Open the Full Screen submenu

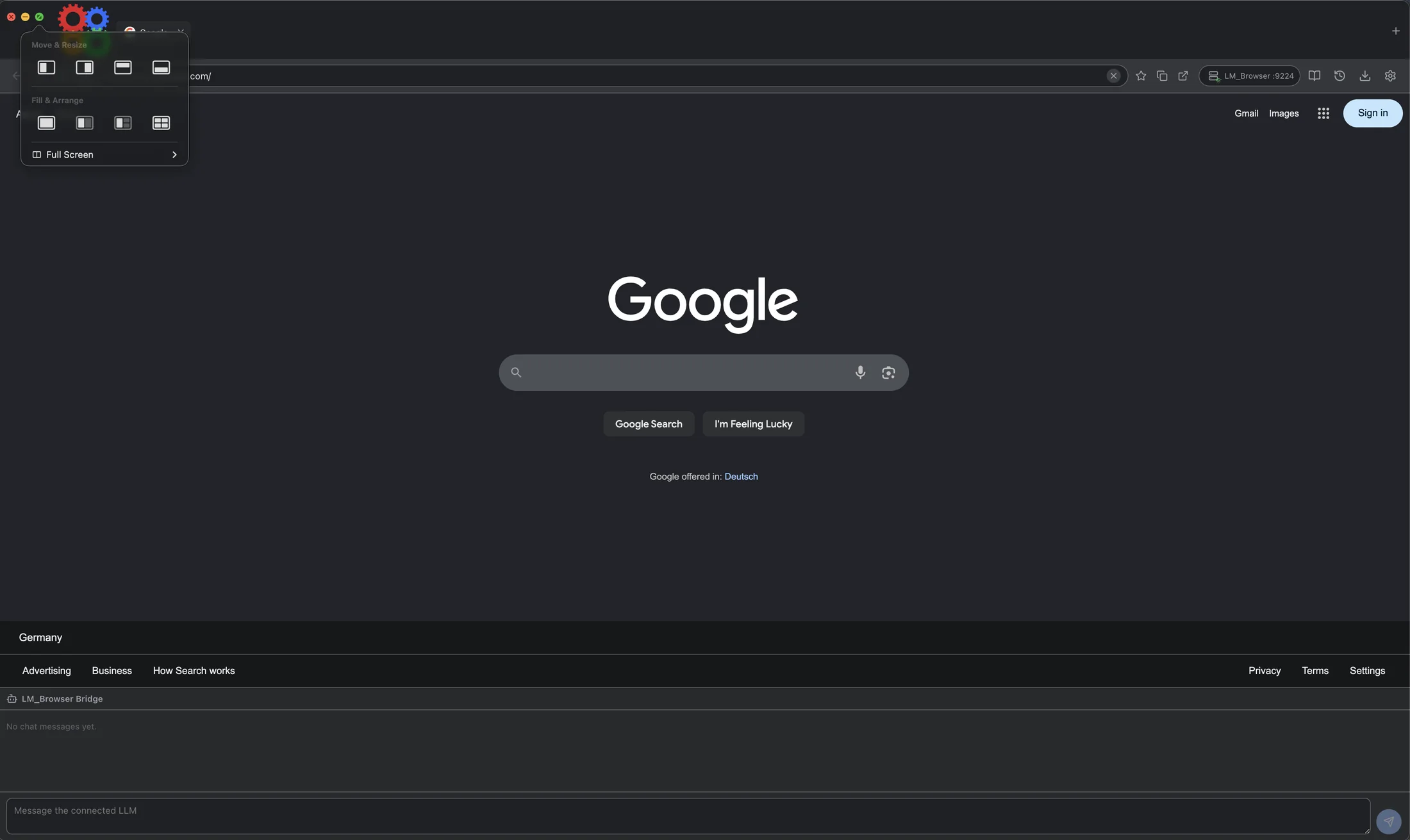point(104,154)
